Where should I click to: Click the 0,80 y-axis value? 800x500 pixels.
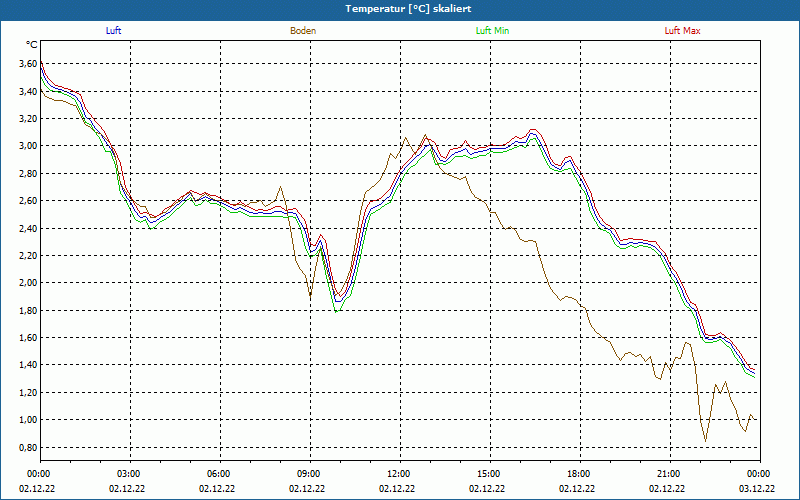tap(28, 447)
